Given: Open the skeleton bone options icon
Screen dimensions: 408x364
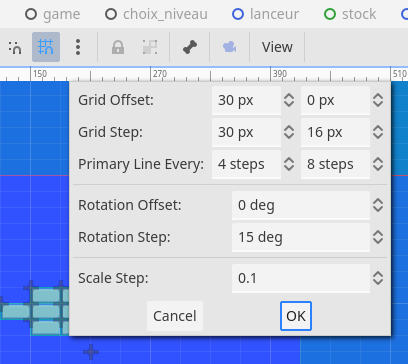Looking at the screenshot, I should point(190,47).
